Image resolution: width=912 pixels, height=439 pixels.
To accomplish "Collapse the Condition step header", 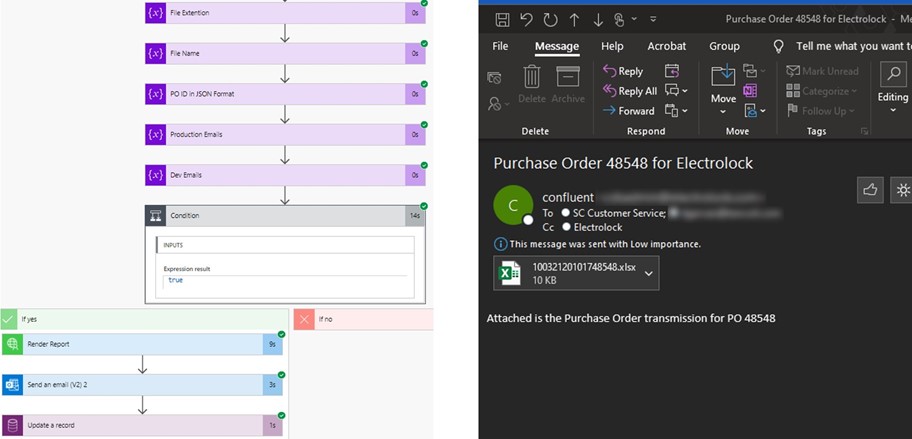I will [x=285, y=216].
